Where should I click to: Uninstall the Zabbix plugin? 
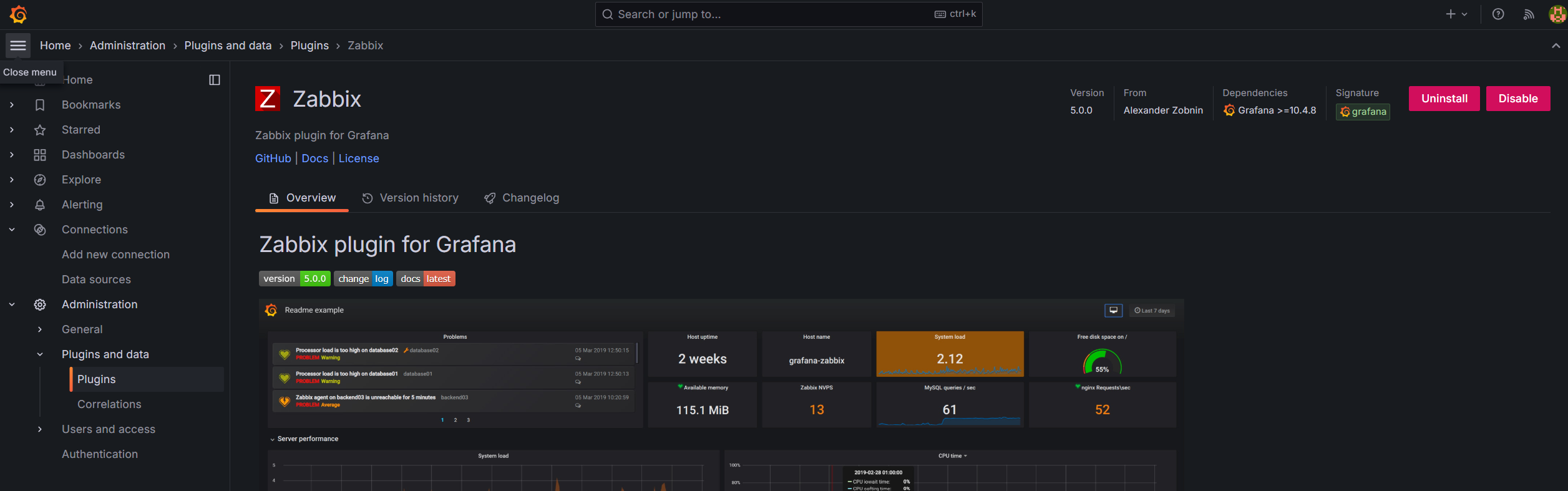(x=1444, y=99)
